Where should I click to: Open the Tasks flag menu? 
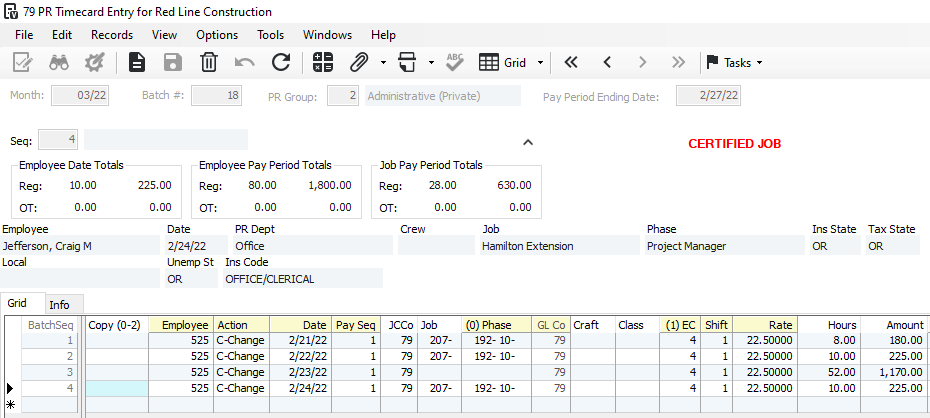pyautogui.click(x=734, y=62)
